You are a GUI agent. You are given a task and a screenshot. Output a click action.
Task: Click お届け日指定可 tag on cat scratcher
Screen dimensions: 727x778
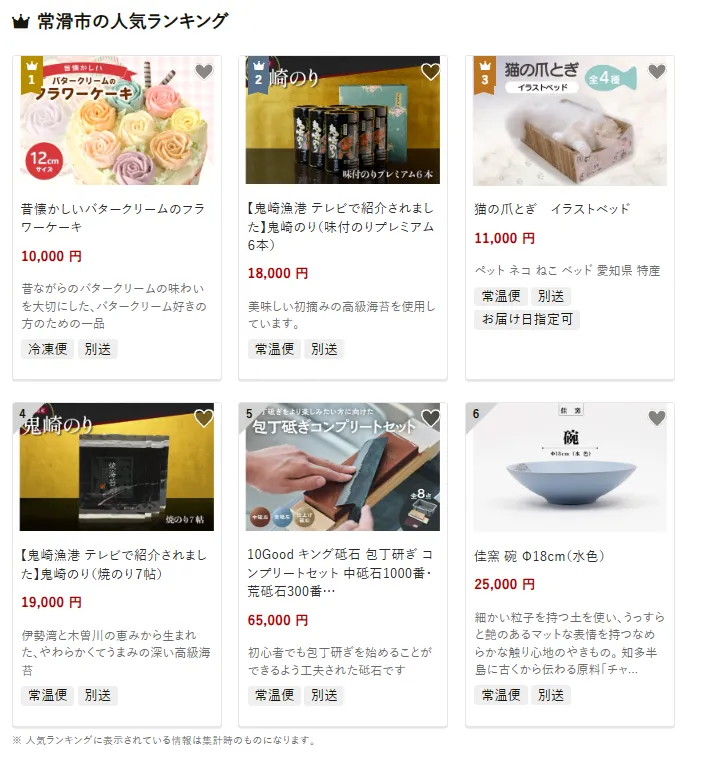[527, 319]
